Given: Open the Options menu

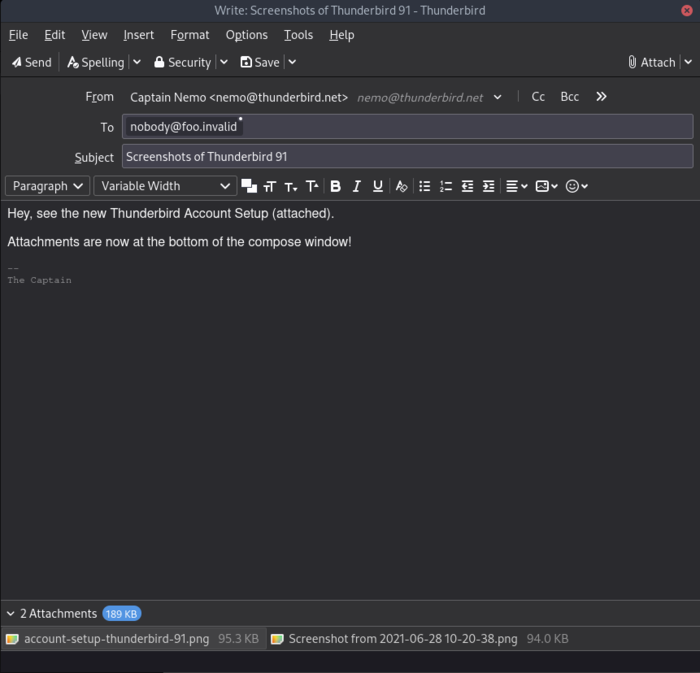Looking at the screenshot, I should click(246, 35).
